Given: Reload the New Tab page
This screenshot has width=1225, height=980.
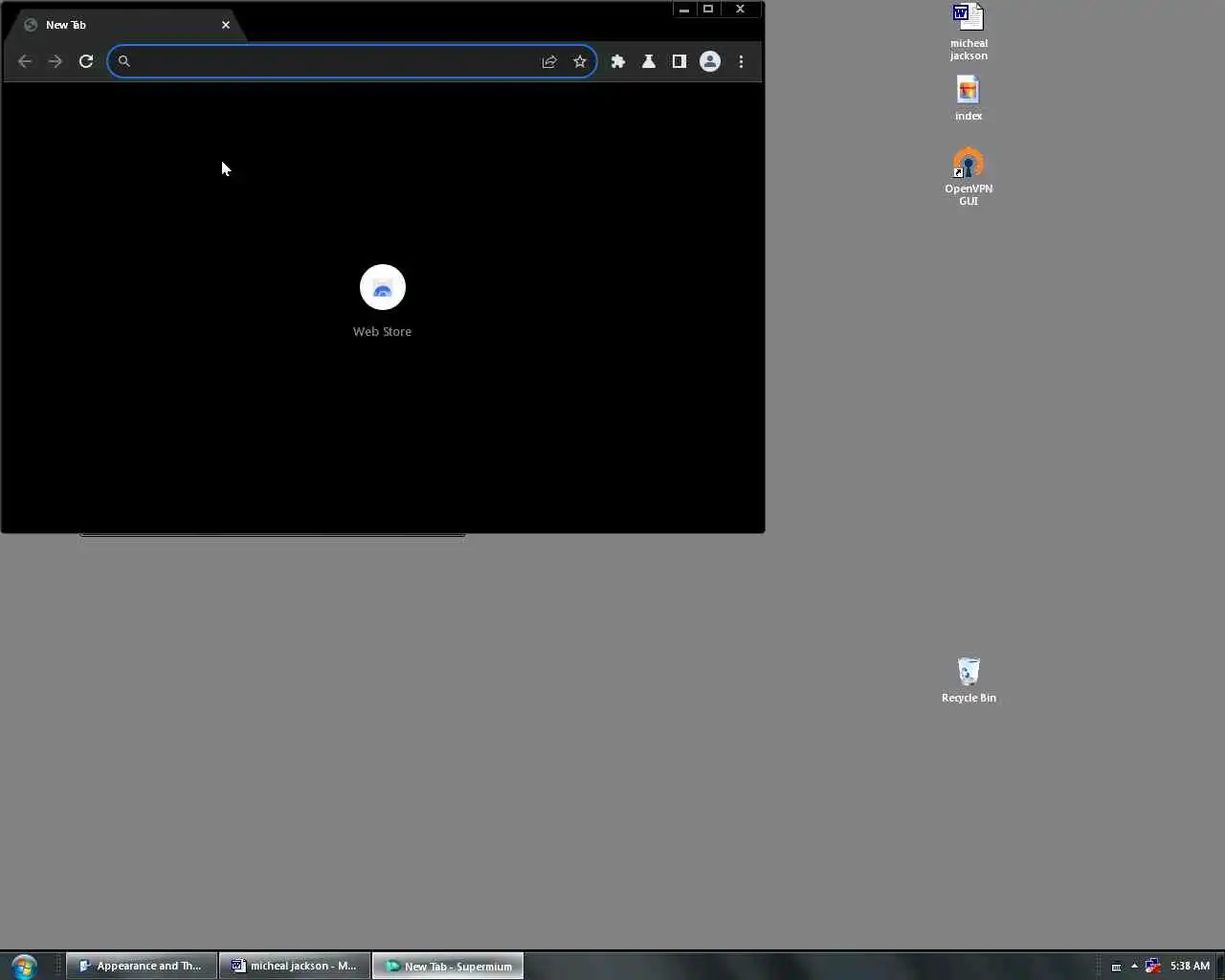Looking at the screenshot, I should tap(86, 61).
